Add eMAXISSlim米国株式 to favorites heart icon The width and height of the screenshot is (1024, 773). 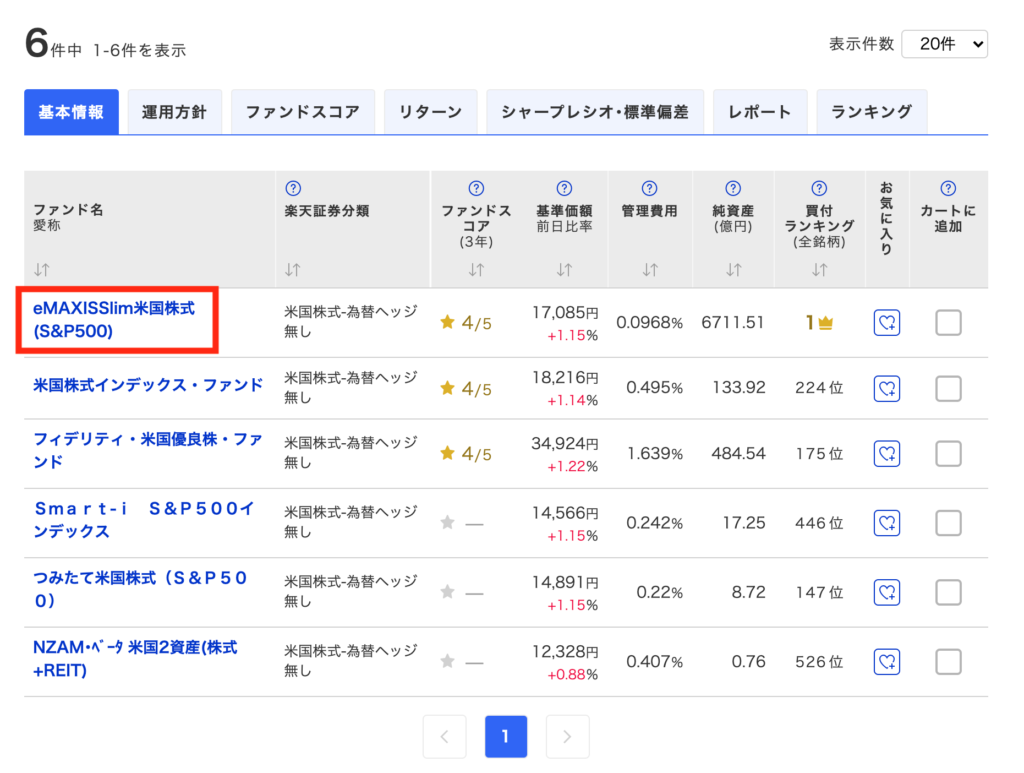(887, 323)
